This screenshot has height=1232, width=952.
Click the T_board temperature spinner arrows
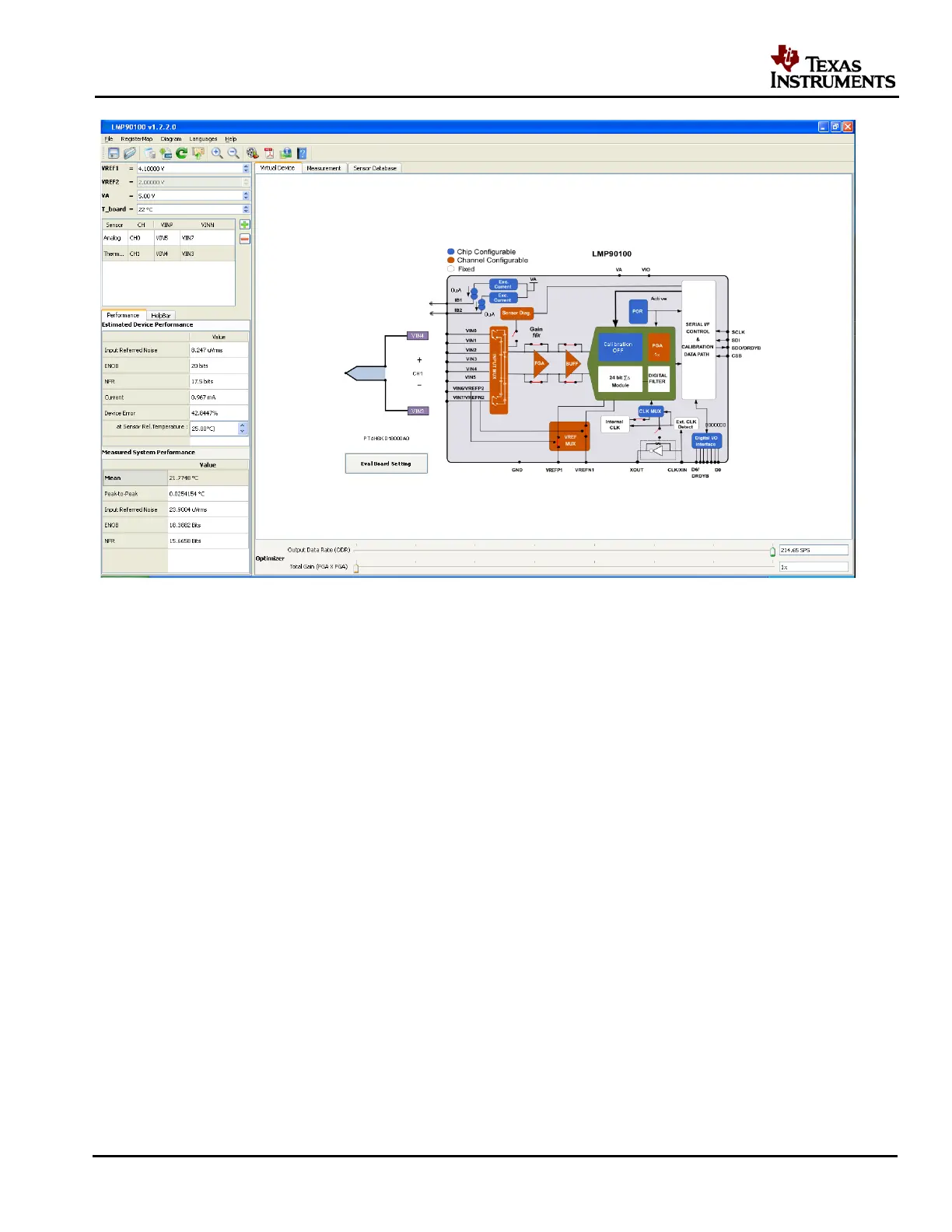(x=247, y=209)
